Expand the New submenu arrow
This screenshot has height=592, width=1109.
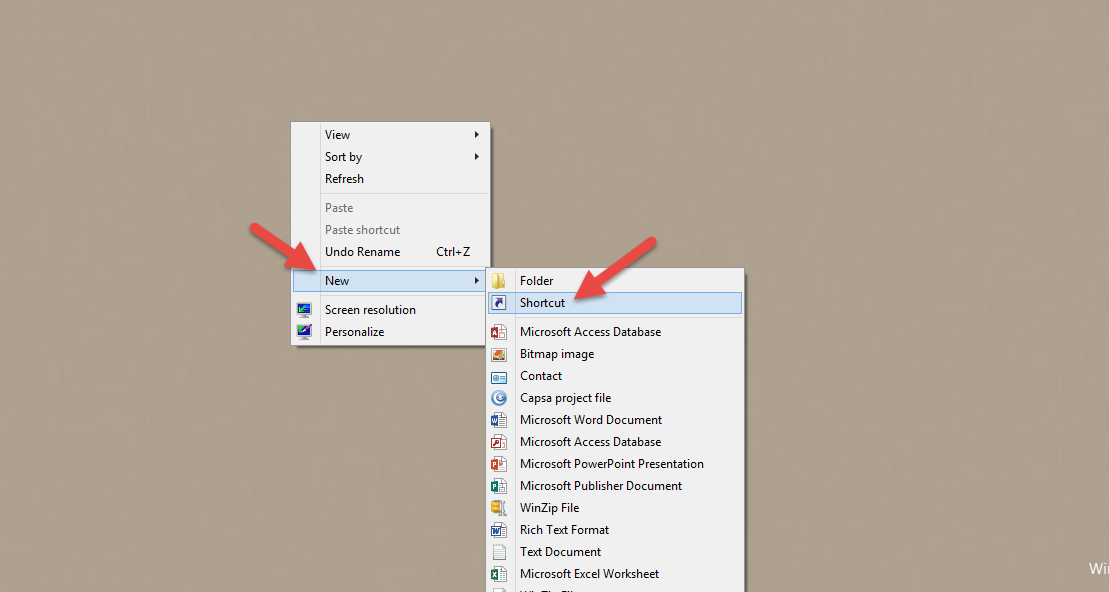point(477,281)
